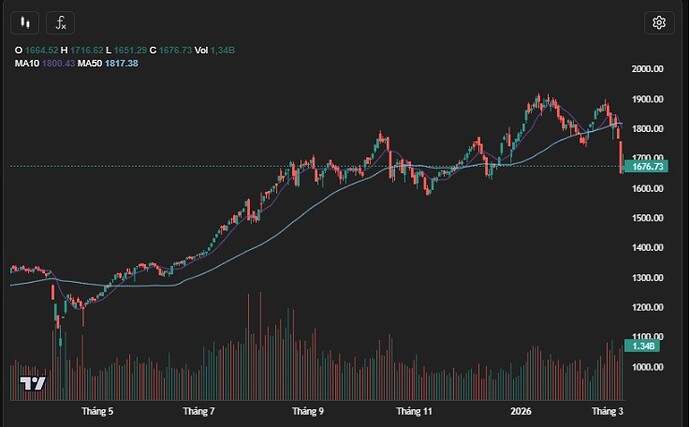Click the MA50 value 1817.38

click(121, 63)
